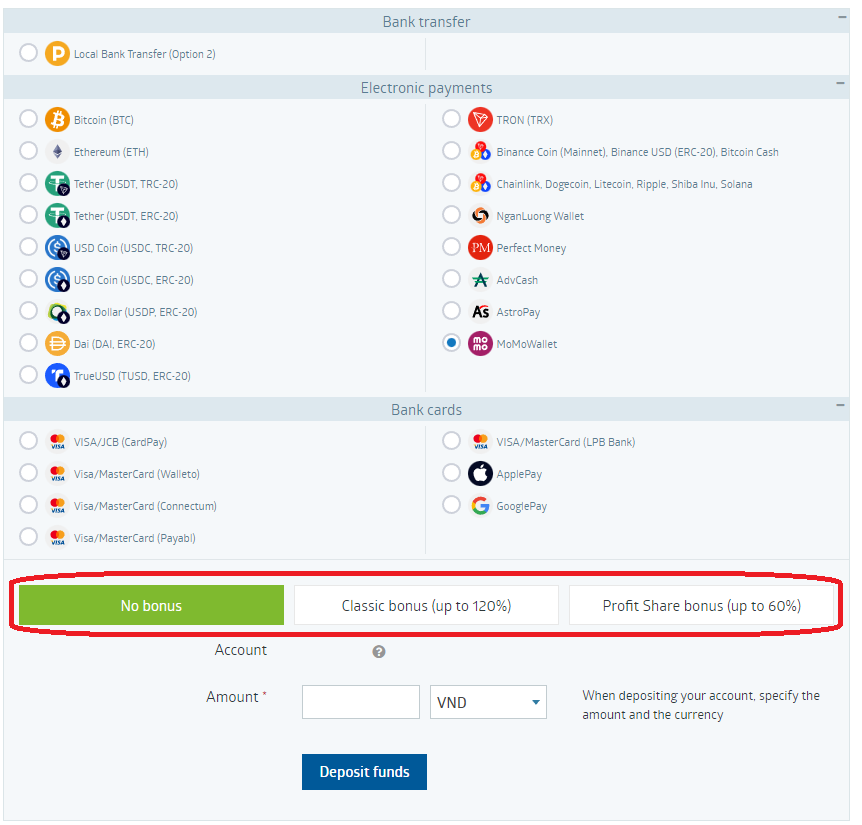Click the Bitcoin (BTC) logo icon
862x825 pixels.
click(57, 120)
